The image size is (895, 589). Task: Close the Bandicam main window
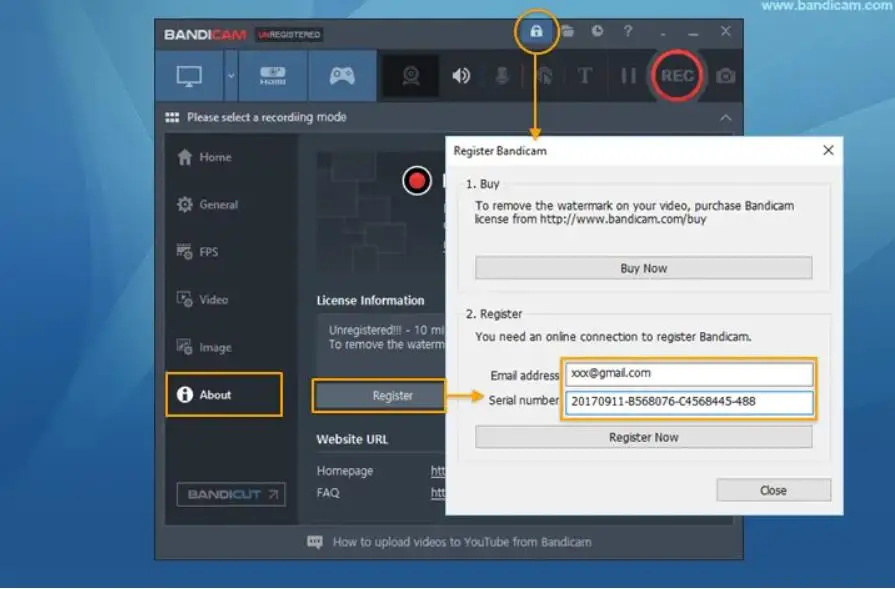point(725,31)
